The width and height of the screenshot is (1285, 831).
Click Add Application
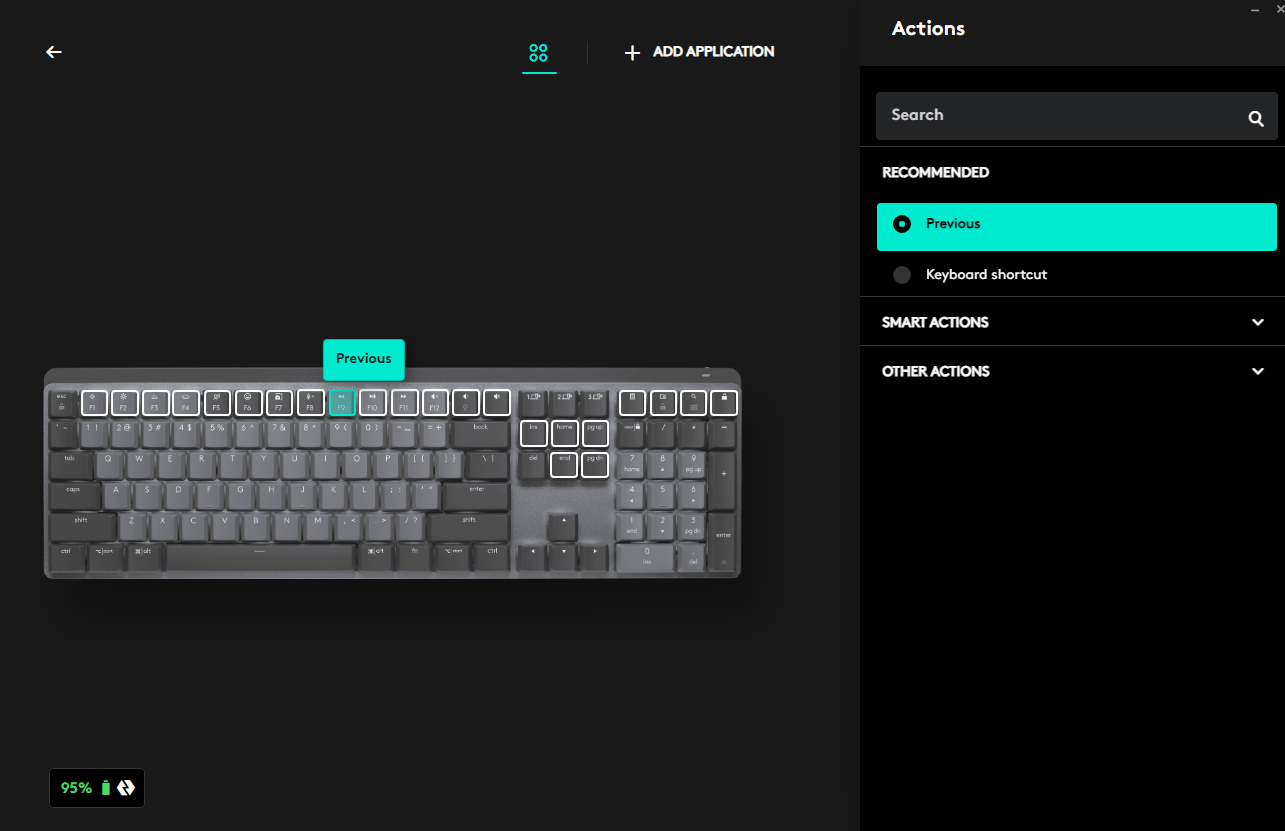point(699,52)
